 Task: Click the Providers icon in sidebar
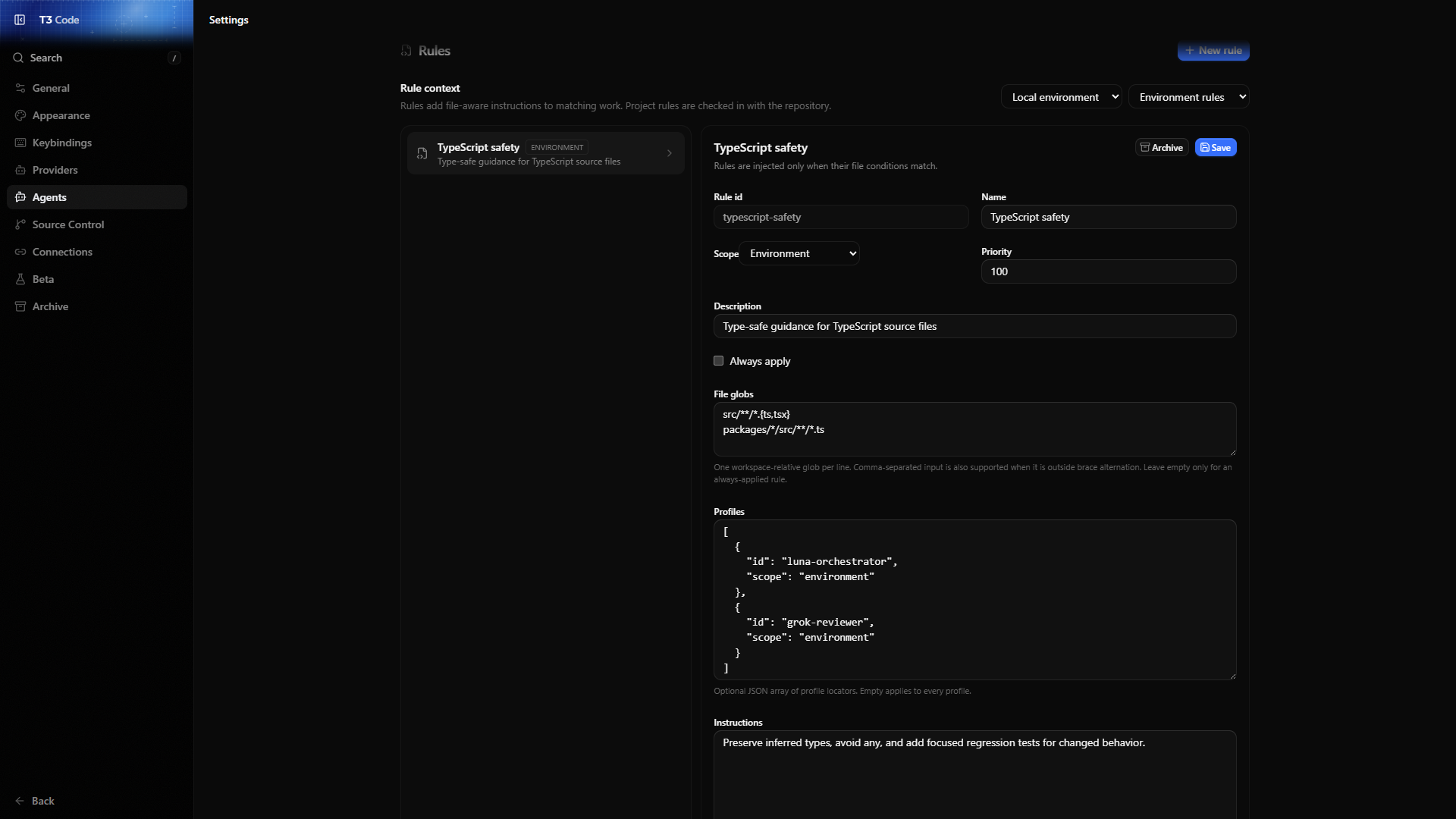tap(20, 170)
